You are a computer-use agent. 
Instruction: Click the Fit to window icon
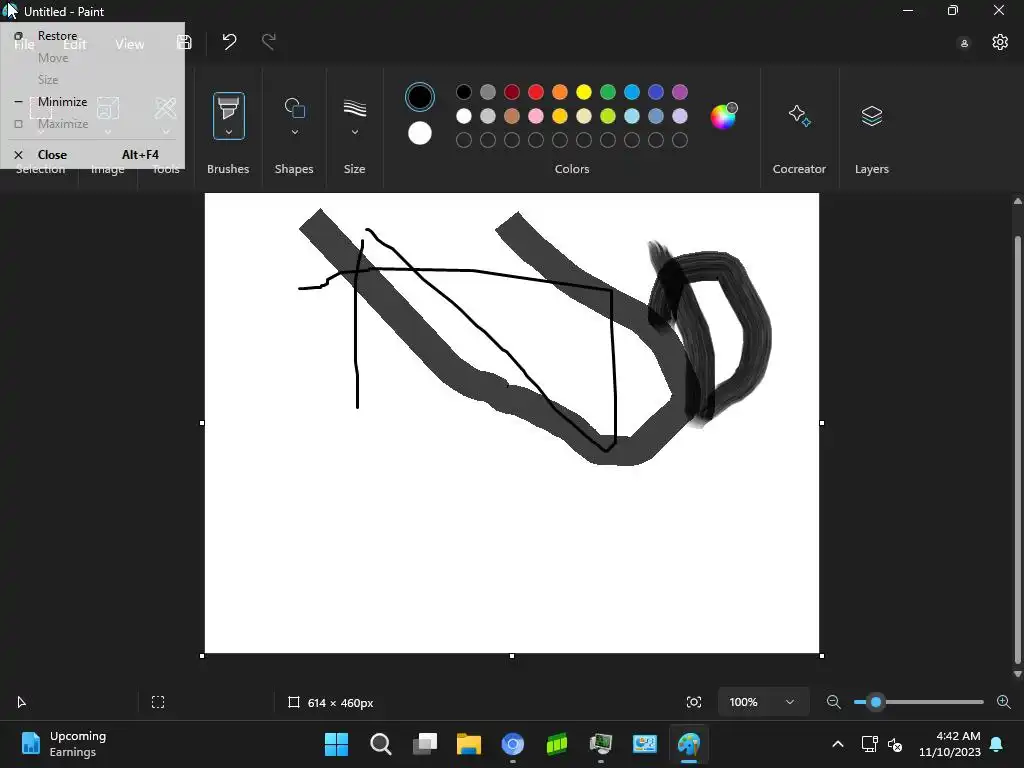coord(694,702)
